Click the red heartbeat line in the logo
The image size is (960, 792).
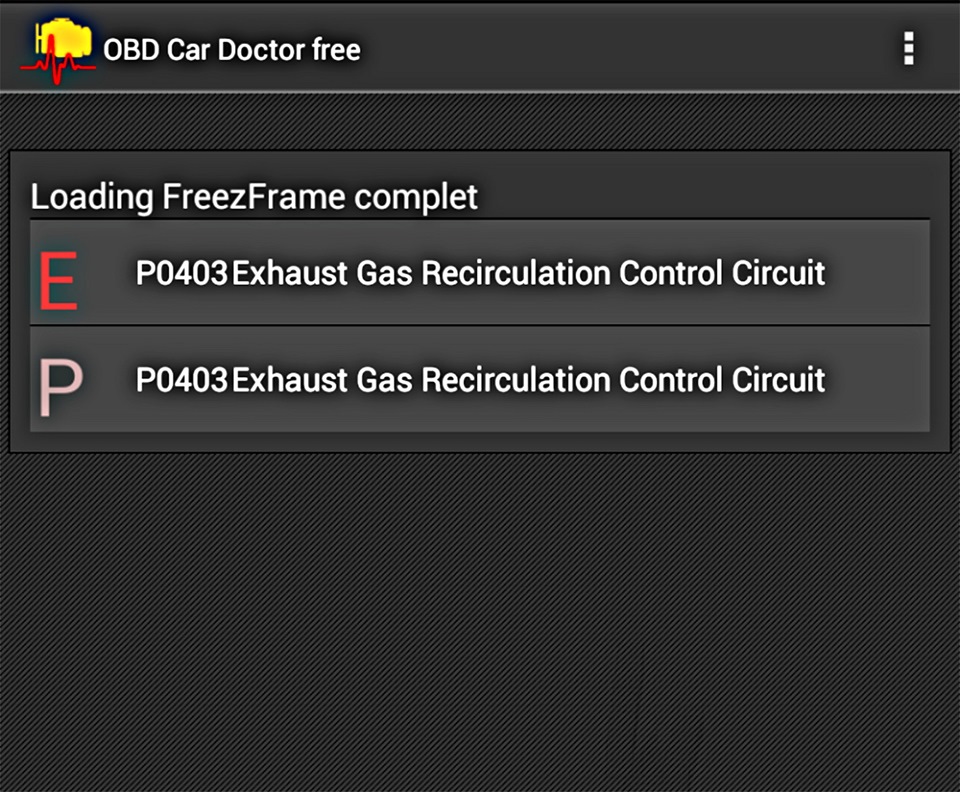[x=58, y=64]
